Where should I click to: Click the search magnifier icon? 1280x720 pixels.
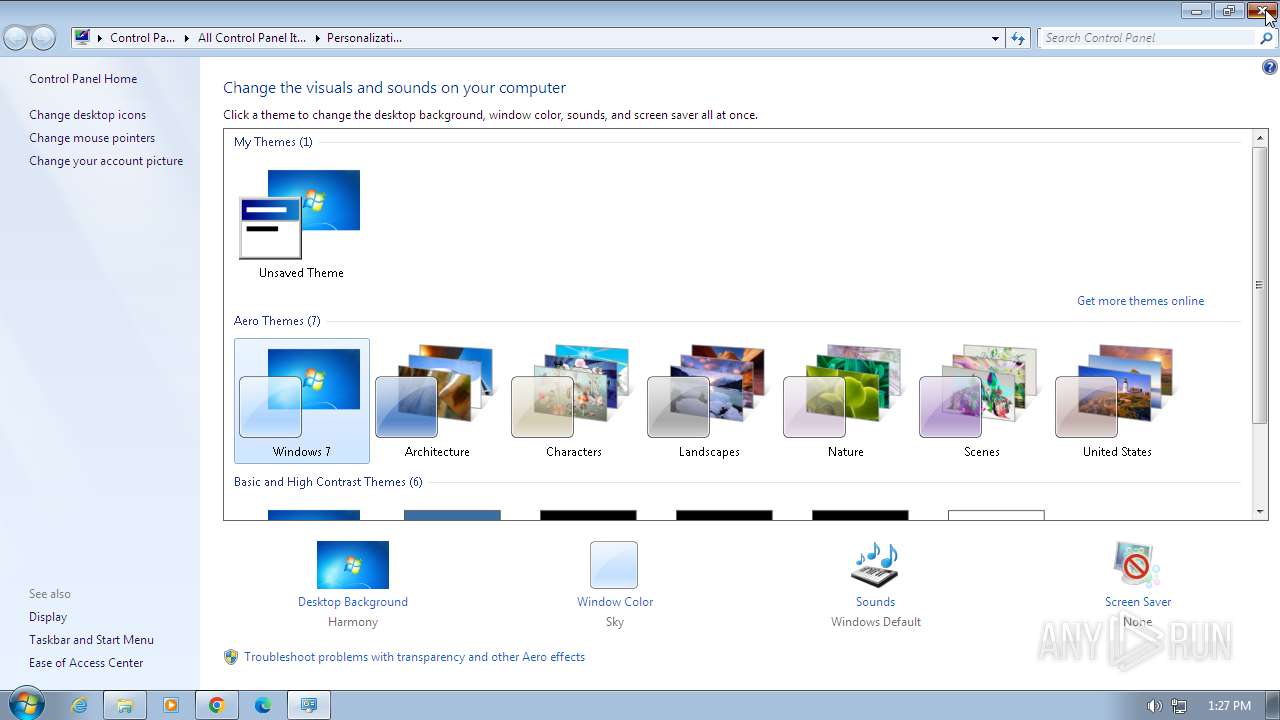pos(1267,38)
